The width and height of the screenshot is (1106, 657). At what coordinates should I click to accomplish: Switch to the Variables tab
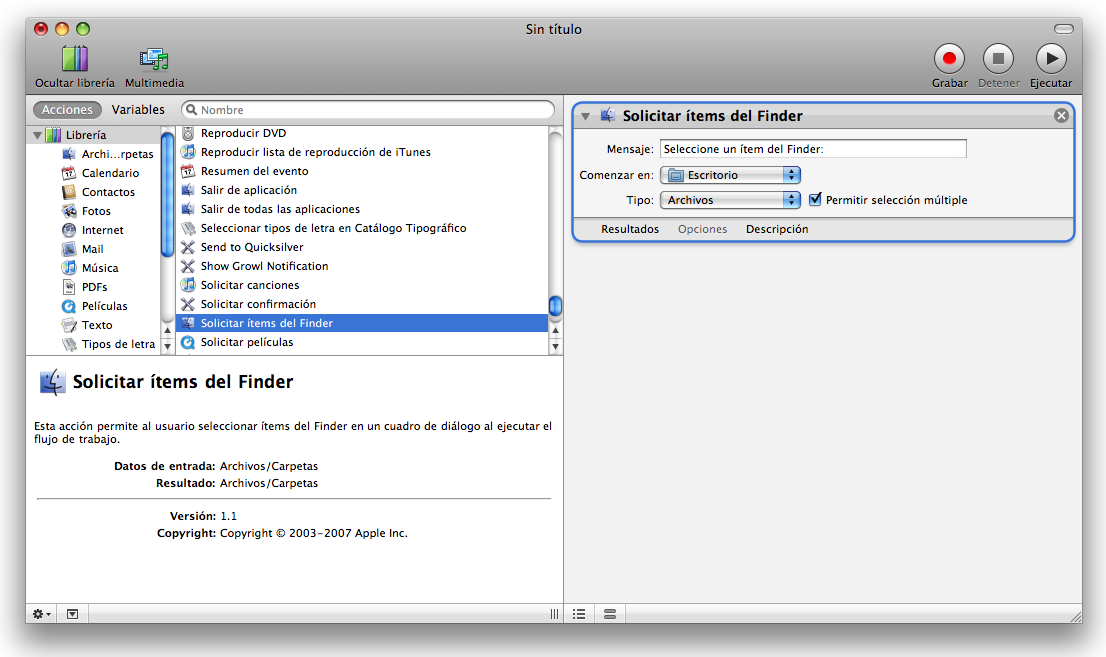138,109
